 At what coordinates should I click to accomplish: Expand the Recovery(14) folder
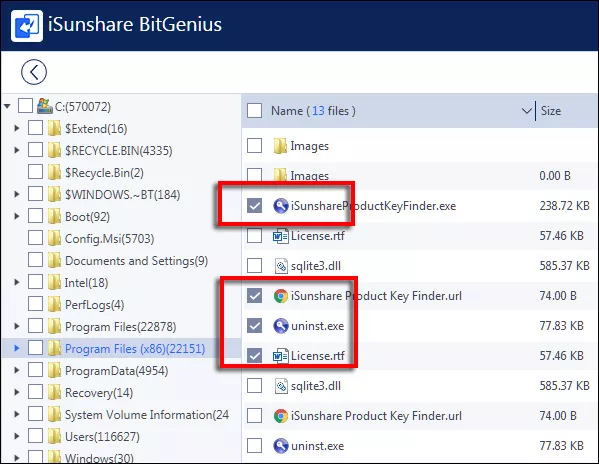[x=17, y=392]
